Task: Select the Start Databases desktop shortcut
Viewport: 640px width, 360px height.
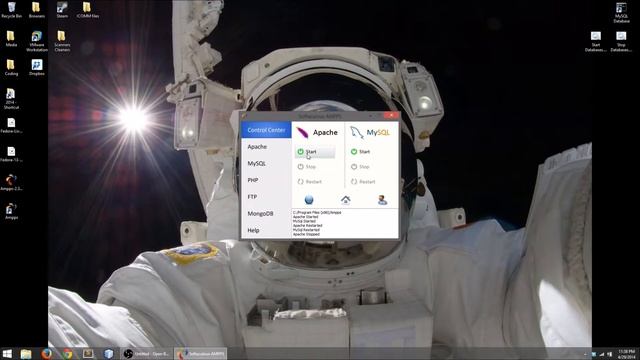Action: point(596,41)
